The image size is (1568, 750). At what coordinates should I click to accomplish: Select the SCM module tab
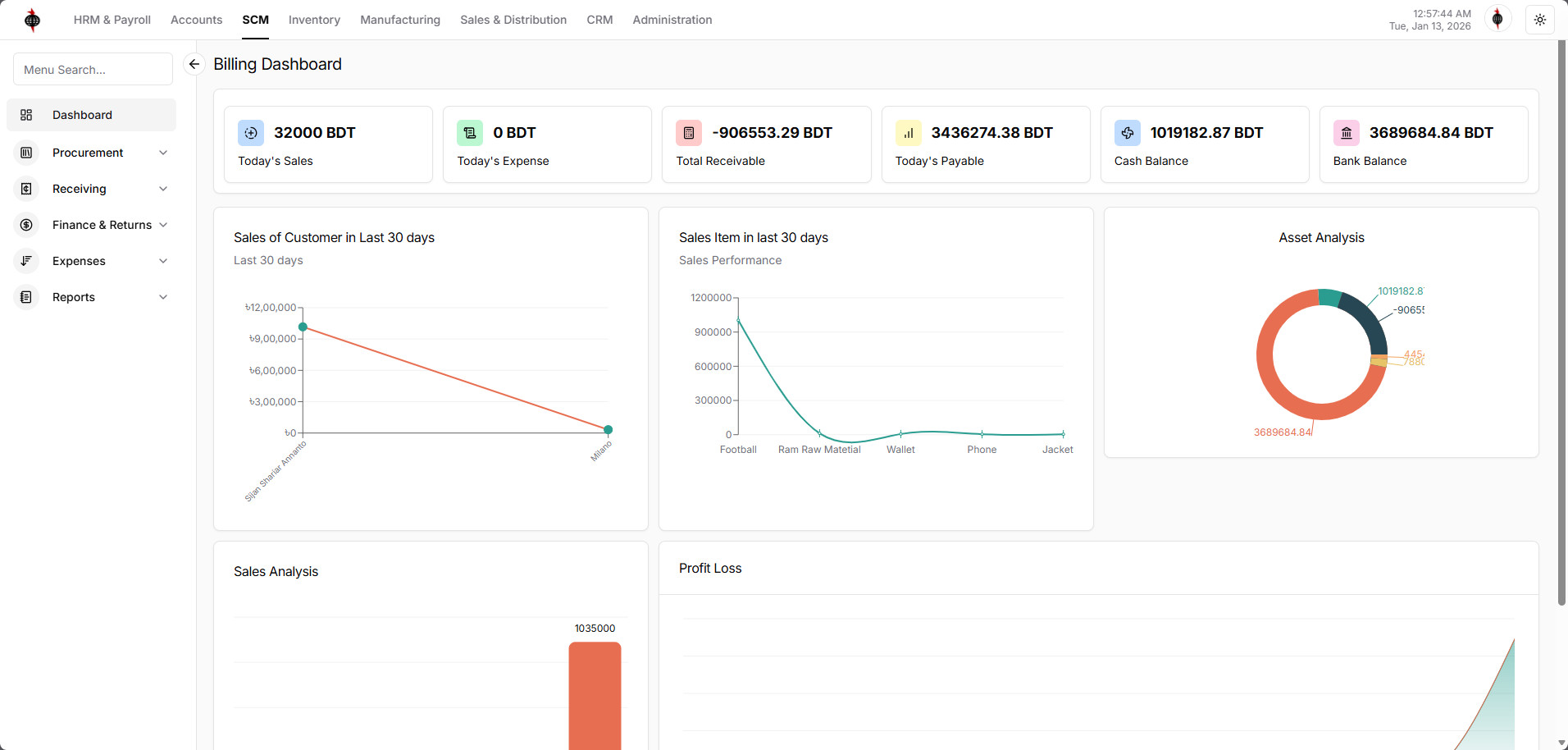pyautogui.click(x=256, y=20)
